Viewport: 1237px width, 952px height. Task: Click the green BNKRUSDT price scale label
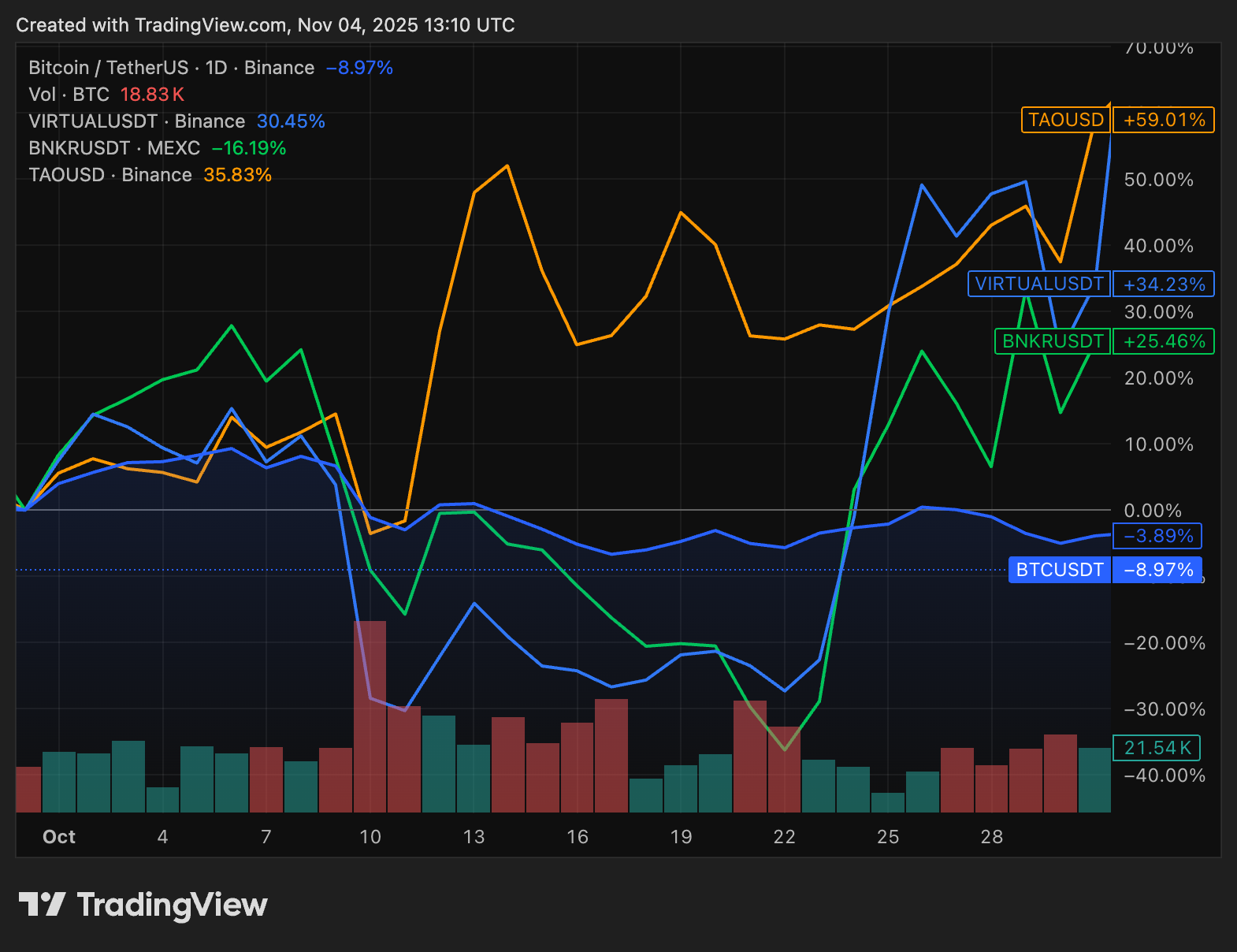pyautogui.click(x=1053, y=341)
